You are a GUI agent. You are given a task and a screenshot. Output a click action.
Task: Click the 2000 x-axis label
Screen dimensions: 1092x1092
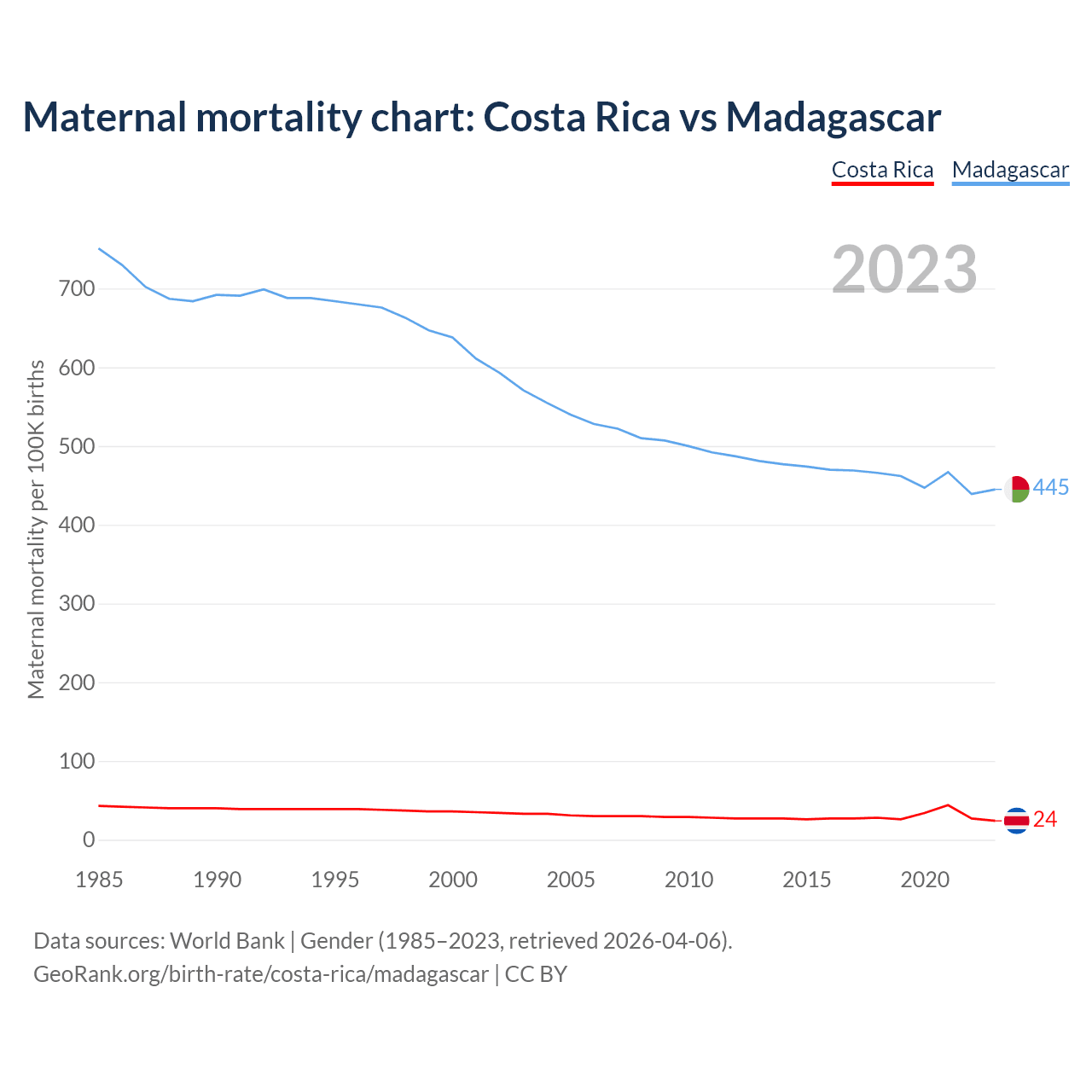pos(453,880)
